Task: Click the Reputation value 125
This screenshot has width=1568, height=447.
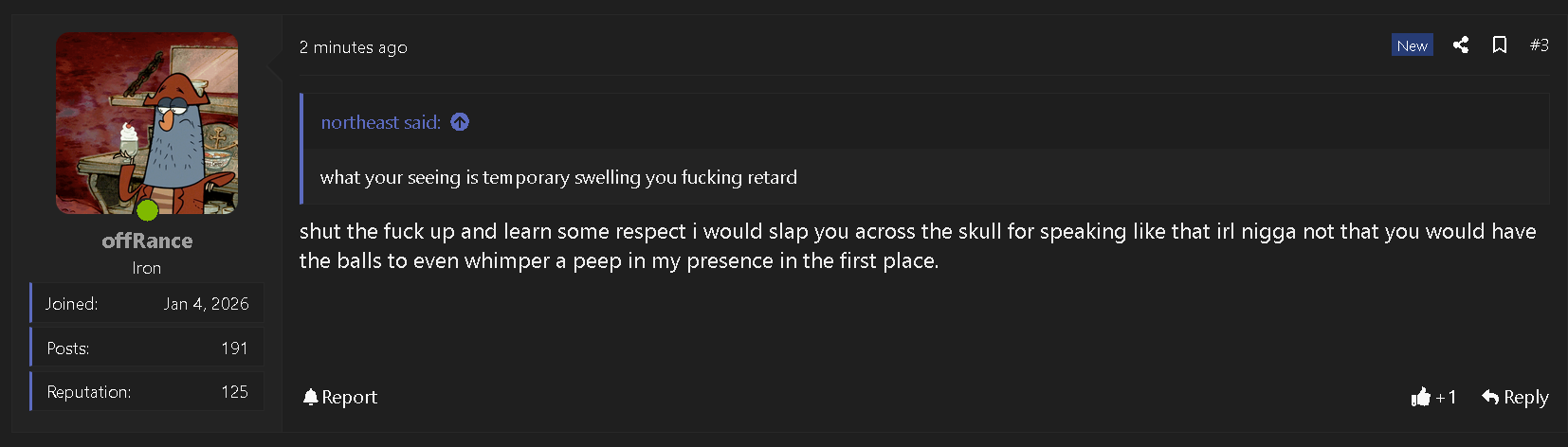Action: click(x=234, y=392)
